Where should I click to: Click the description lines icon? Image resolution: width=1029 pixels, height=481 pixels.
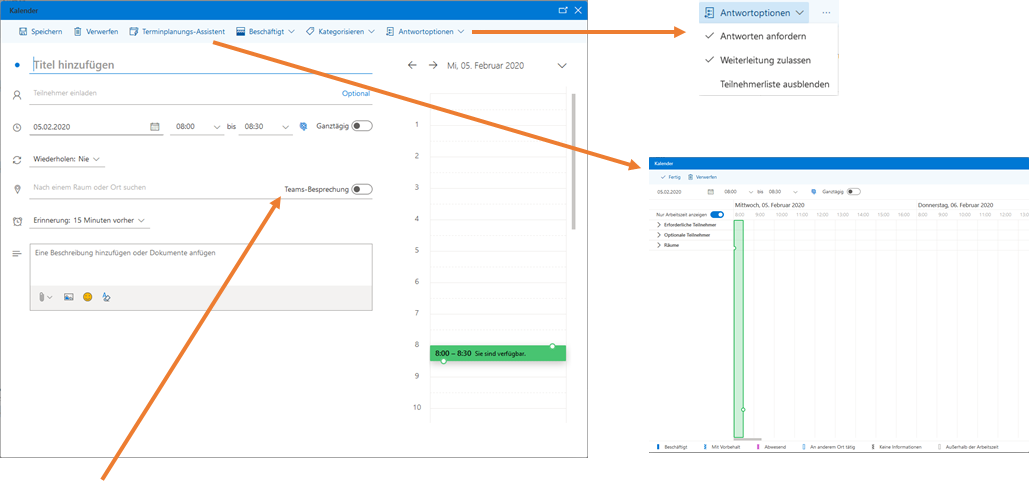point(17,253)
